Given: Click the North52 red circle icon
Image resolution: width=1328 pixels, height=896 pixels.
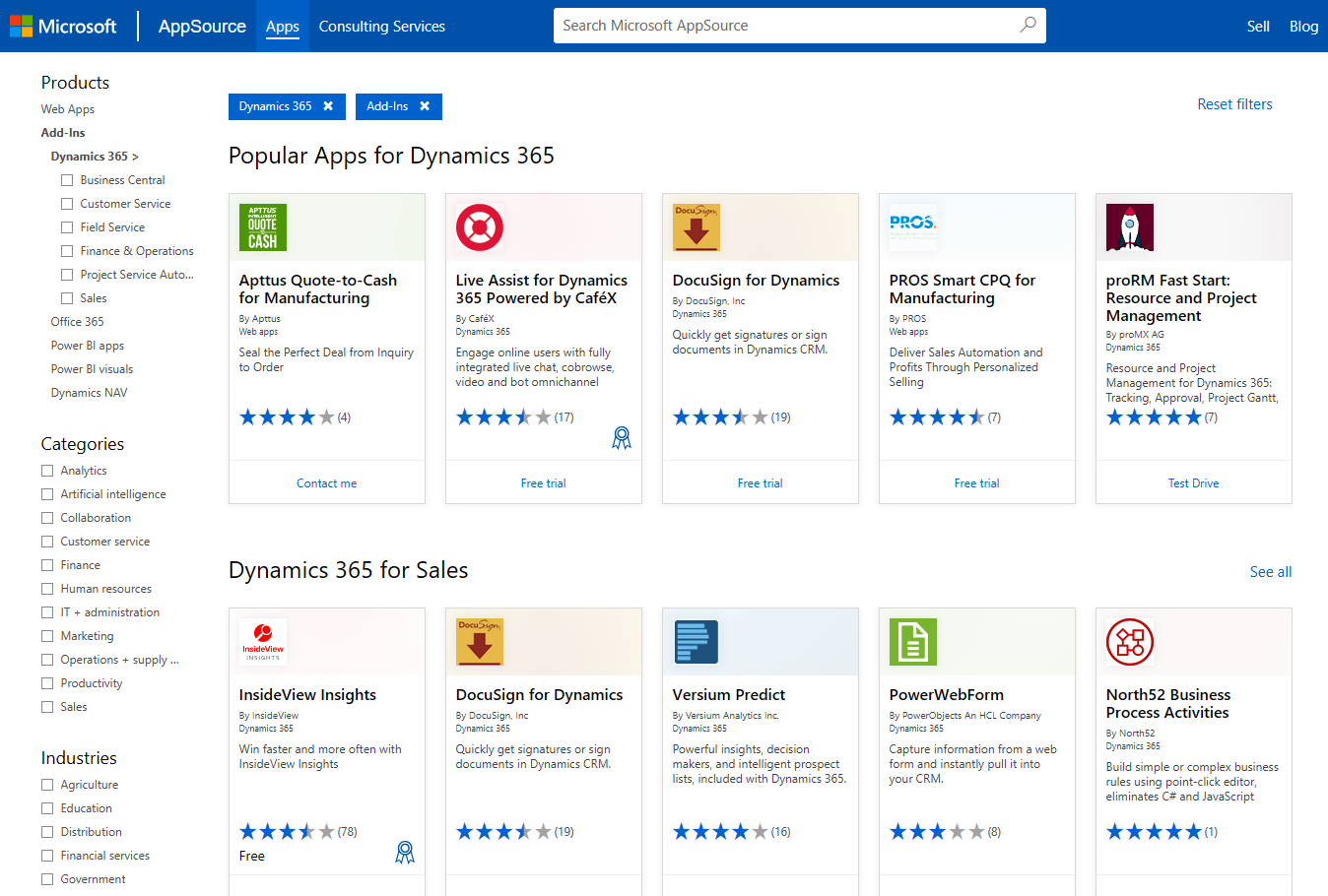Looking at the screenshot, I should pos(1130,642).
